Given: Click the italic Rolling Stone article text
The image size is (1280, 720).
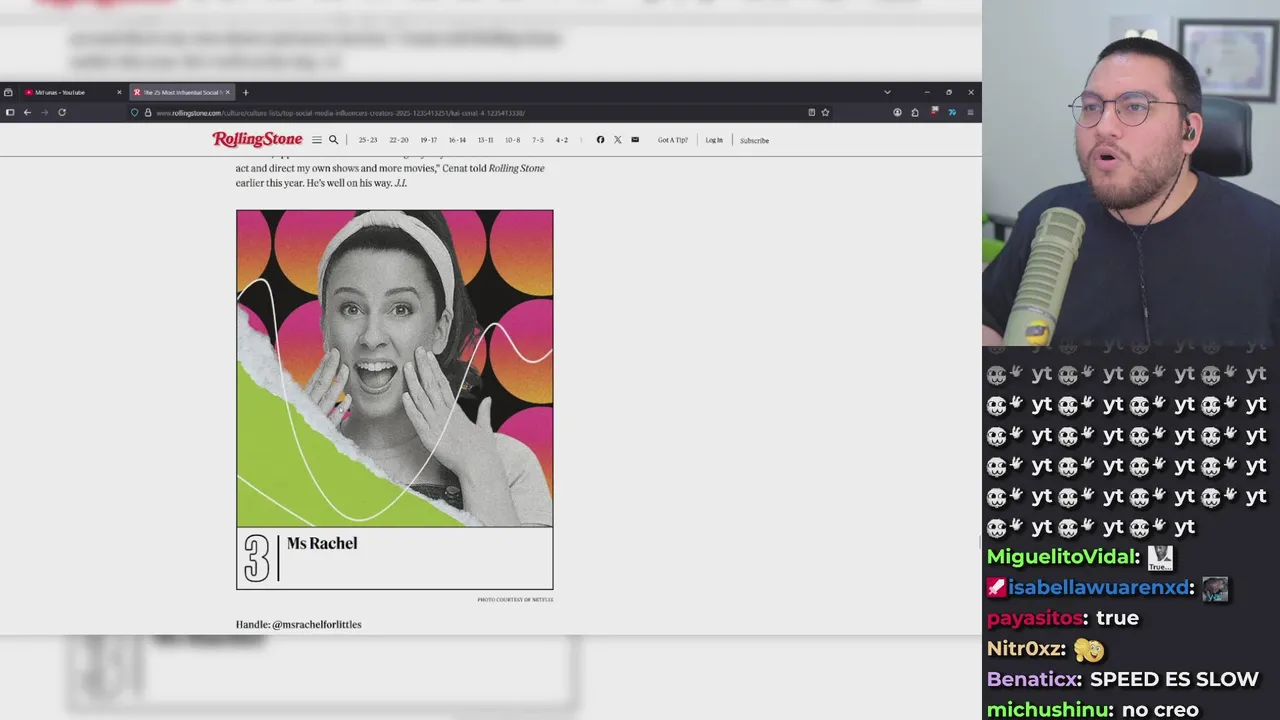Looking at the screenshot, I should click(x=516, y=168).
